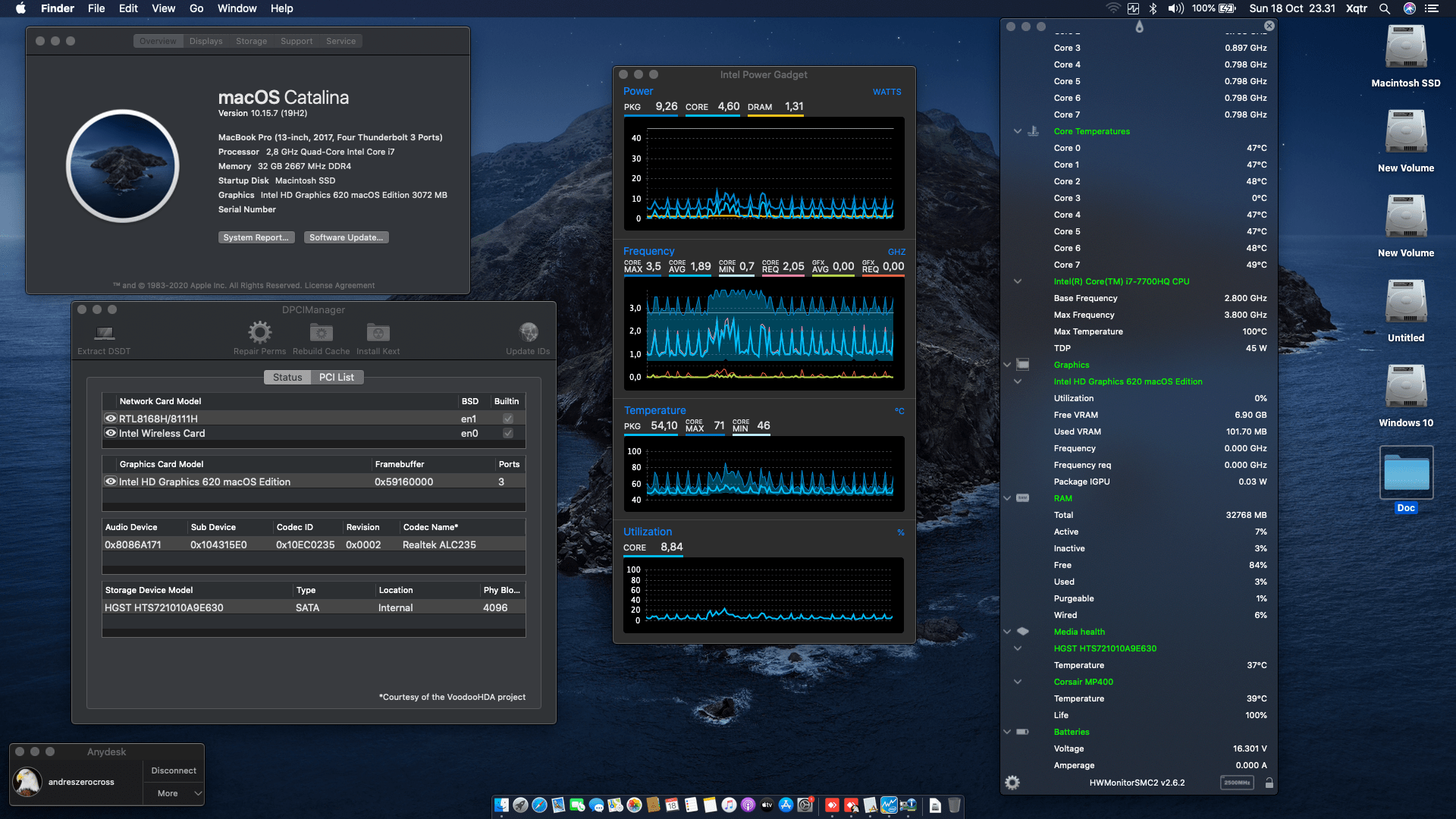Open the first AnyDesk icon in dock

832,805
